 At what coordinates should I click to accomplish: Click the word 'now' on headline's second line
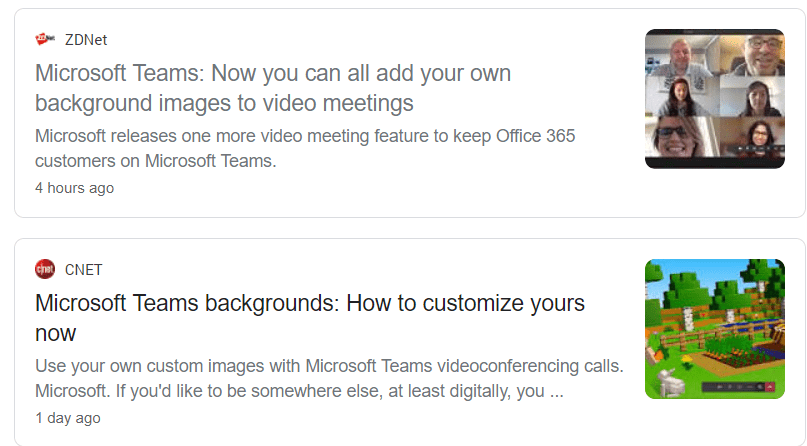(55, 333)
